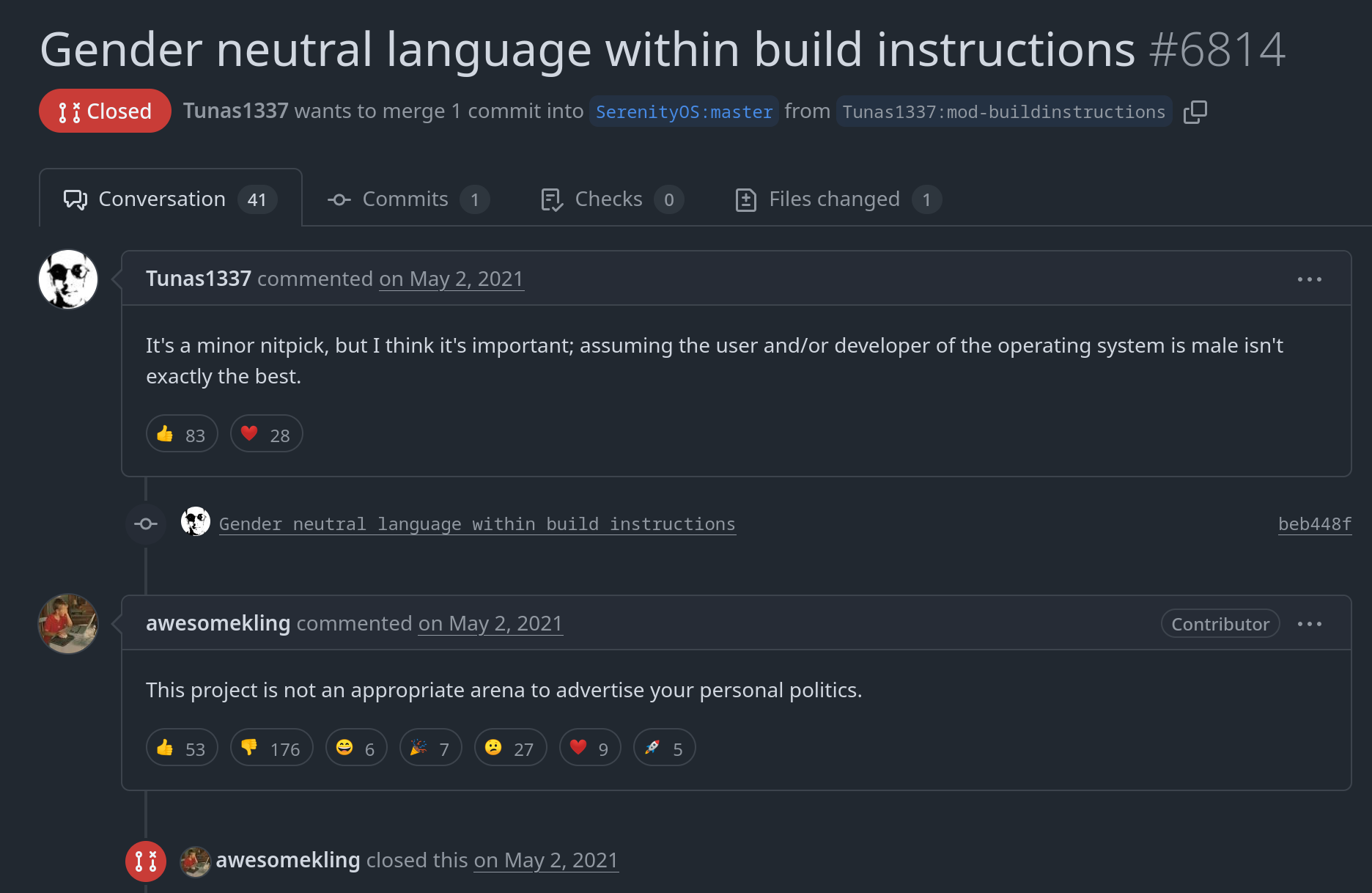Copy the branch name to clipboard

(x=1195, y=111)
